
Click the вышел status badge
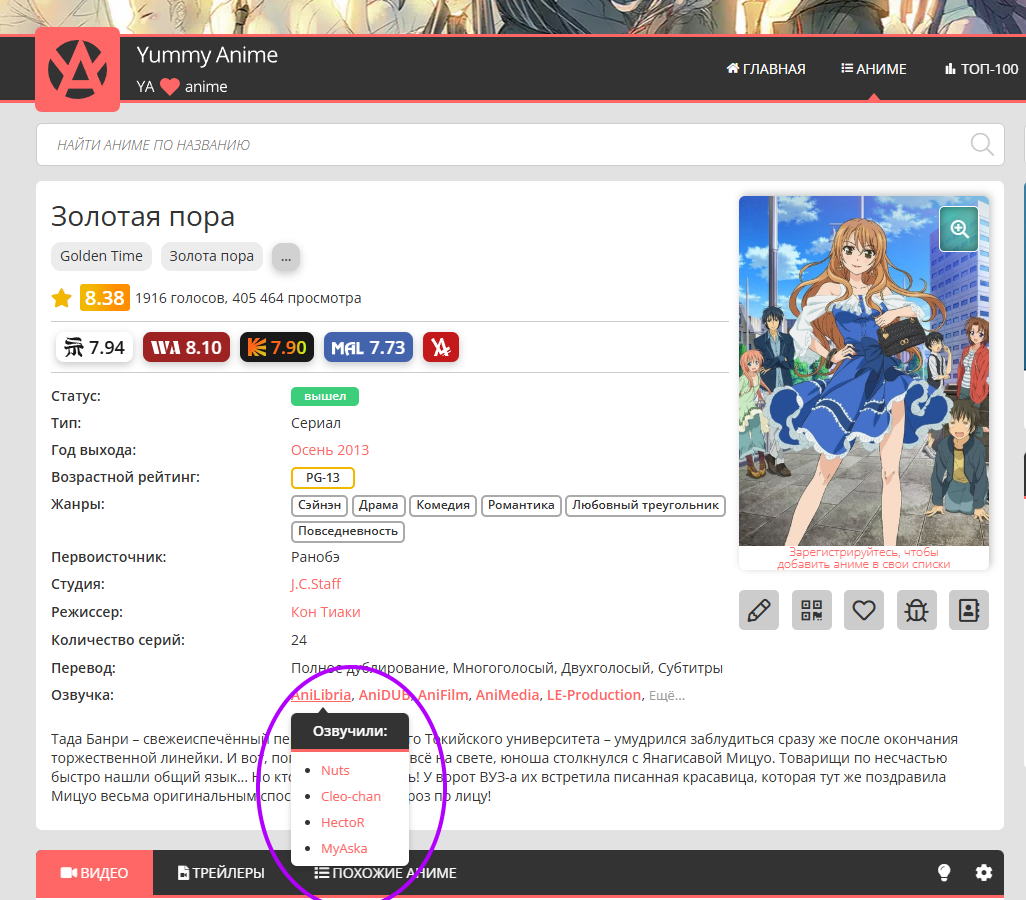click(325, 397)
